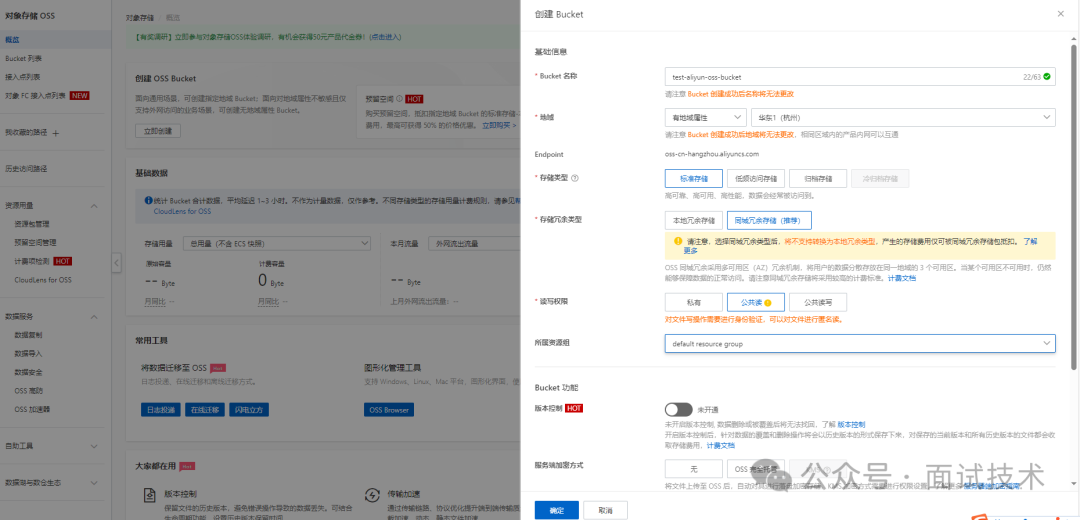1080x520 pixels.
Task: Expand the 自助工具 sidebar section
Action: click(94, 446)
